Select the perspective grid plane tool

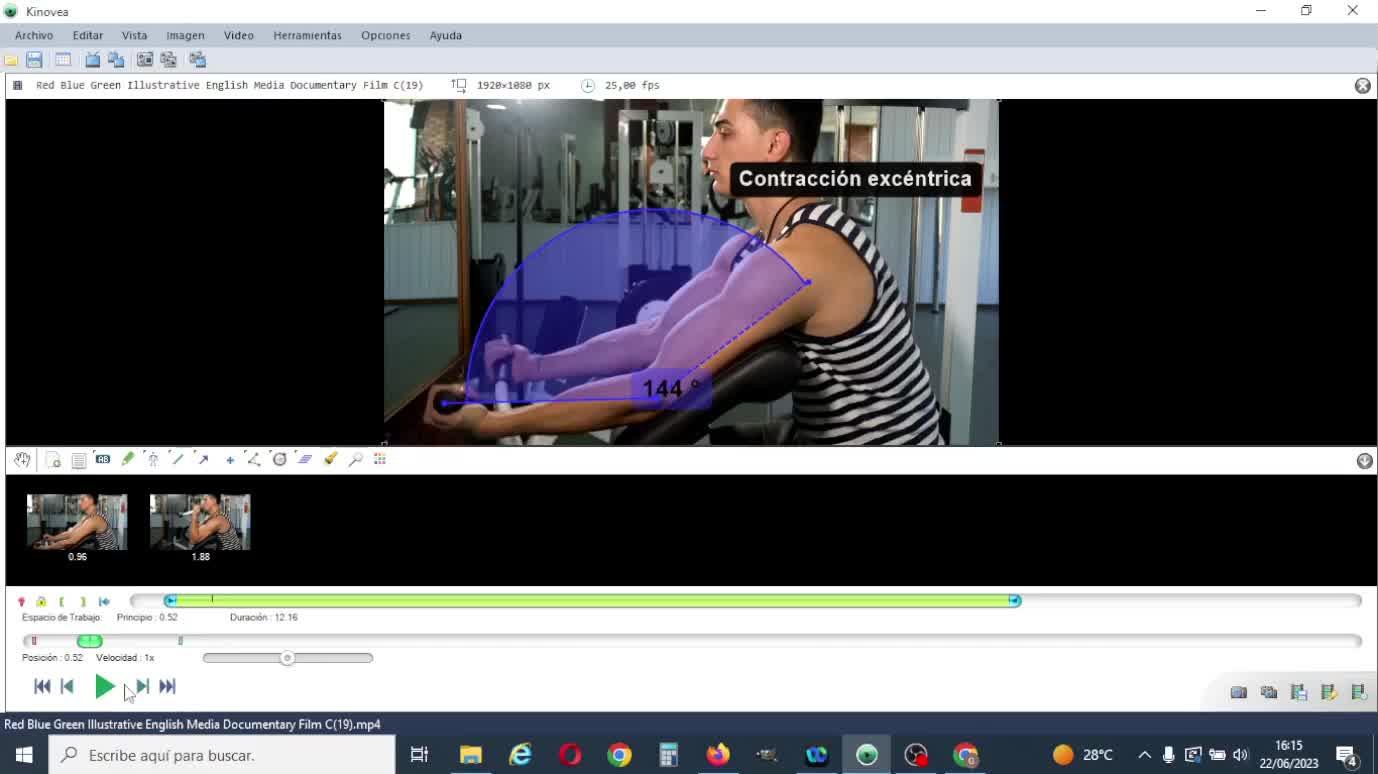(x=305, y=459)
